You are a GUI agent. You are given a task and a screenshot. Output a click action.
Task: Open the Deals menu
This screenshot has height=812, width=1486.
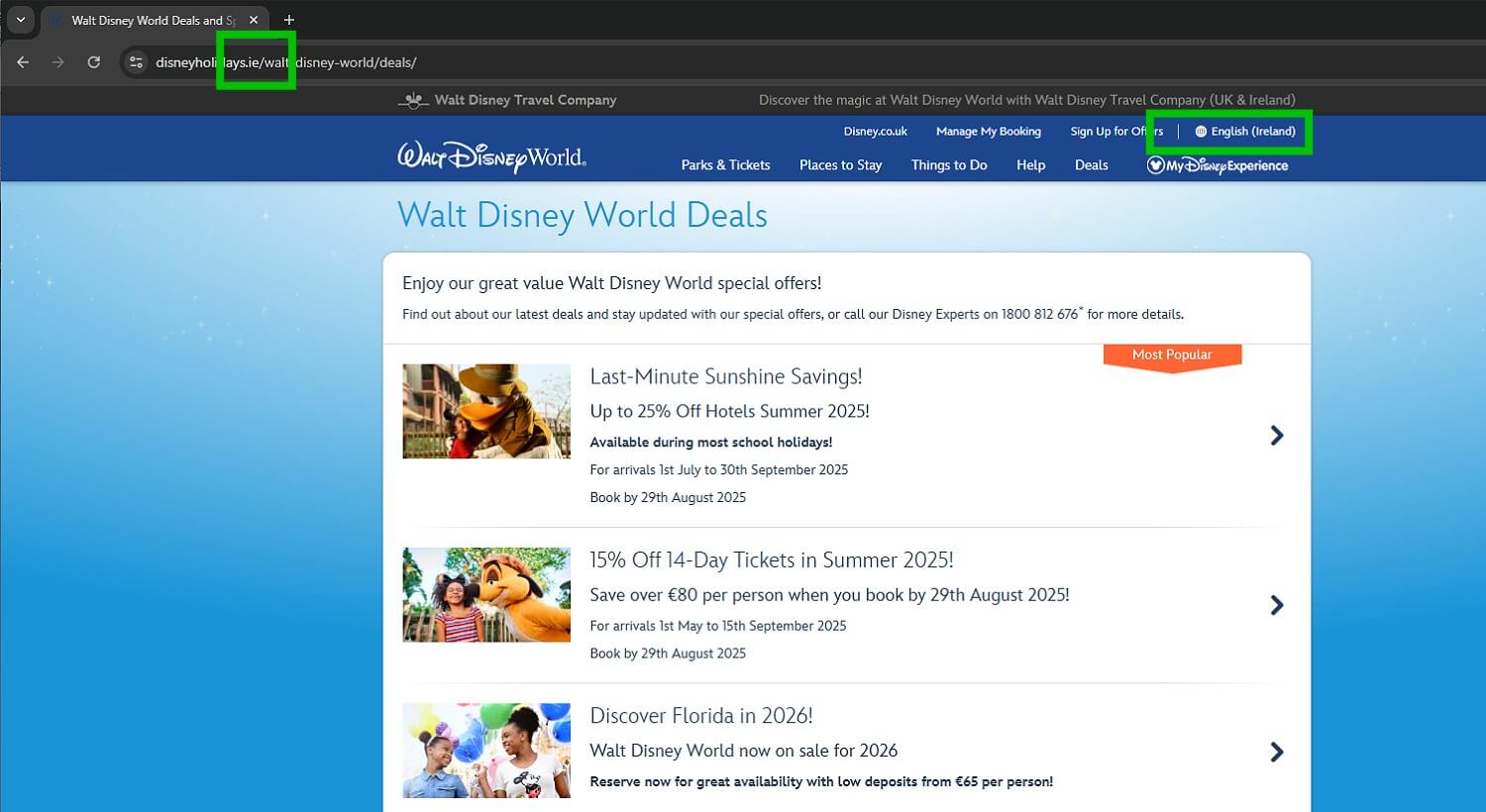1091,165
